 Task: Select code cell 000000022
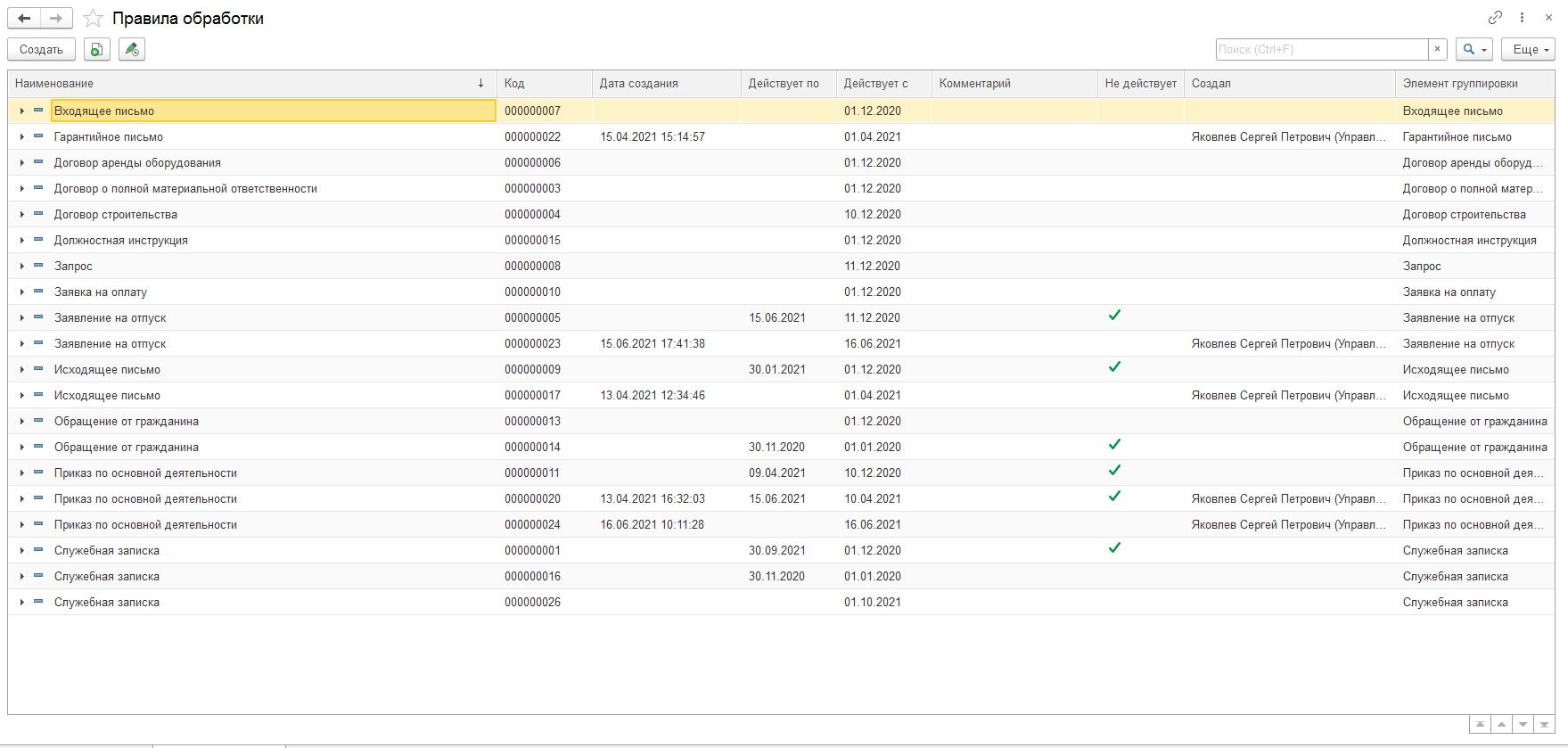545,136
